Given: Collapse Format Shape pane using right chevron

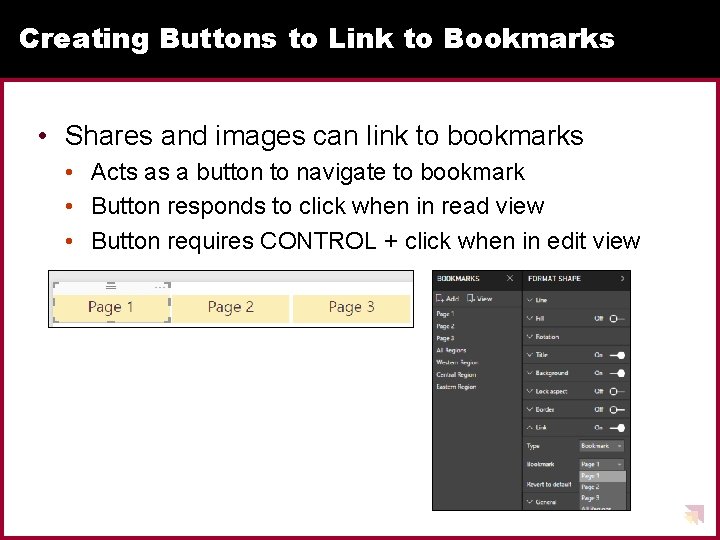Looking at the screenshot, I should 622,278.
